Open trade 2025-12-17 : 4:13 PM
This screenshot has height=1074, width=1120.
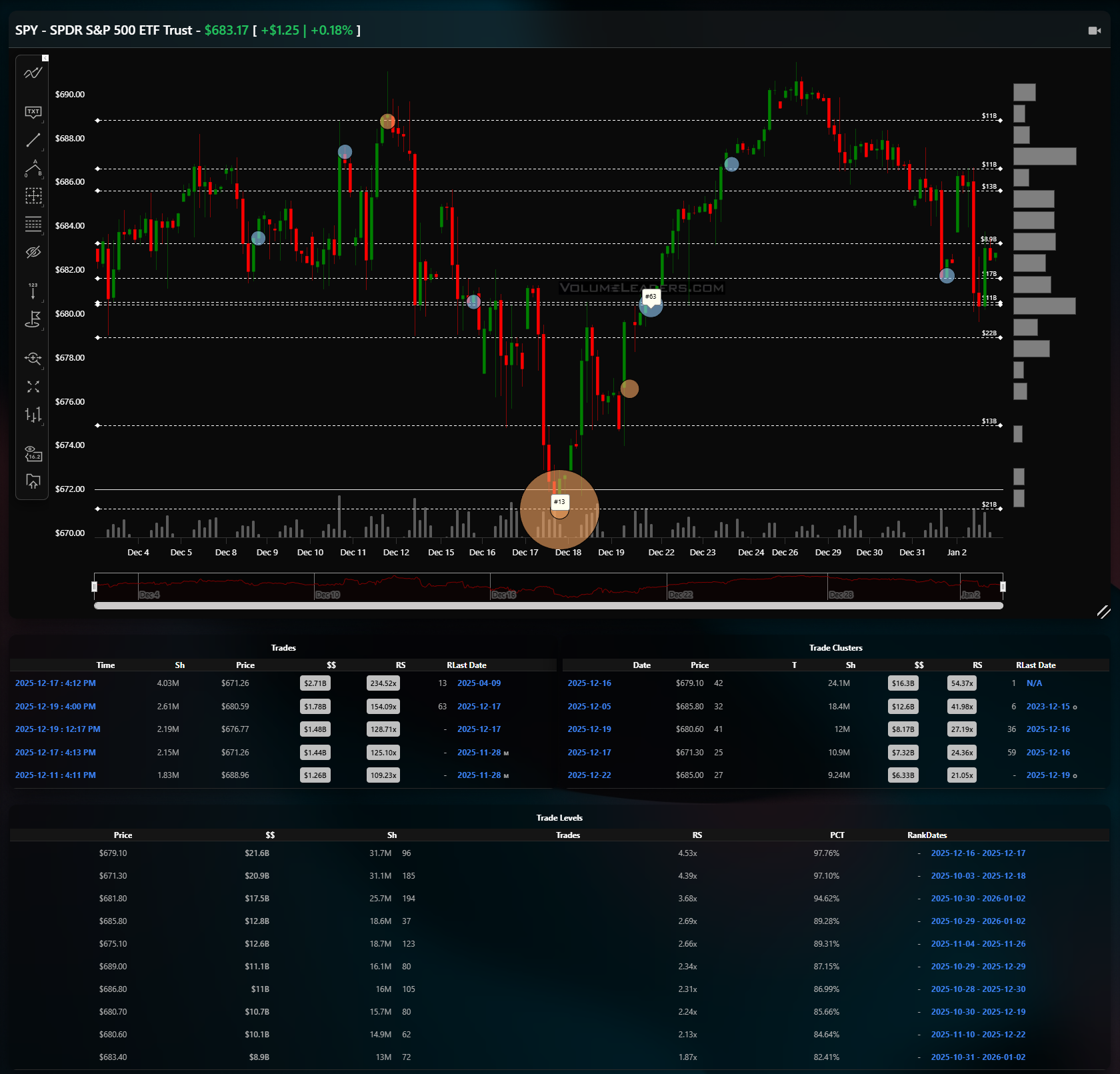pos(55,753)
